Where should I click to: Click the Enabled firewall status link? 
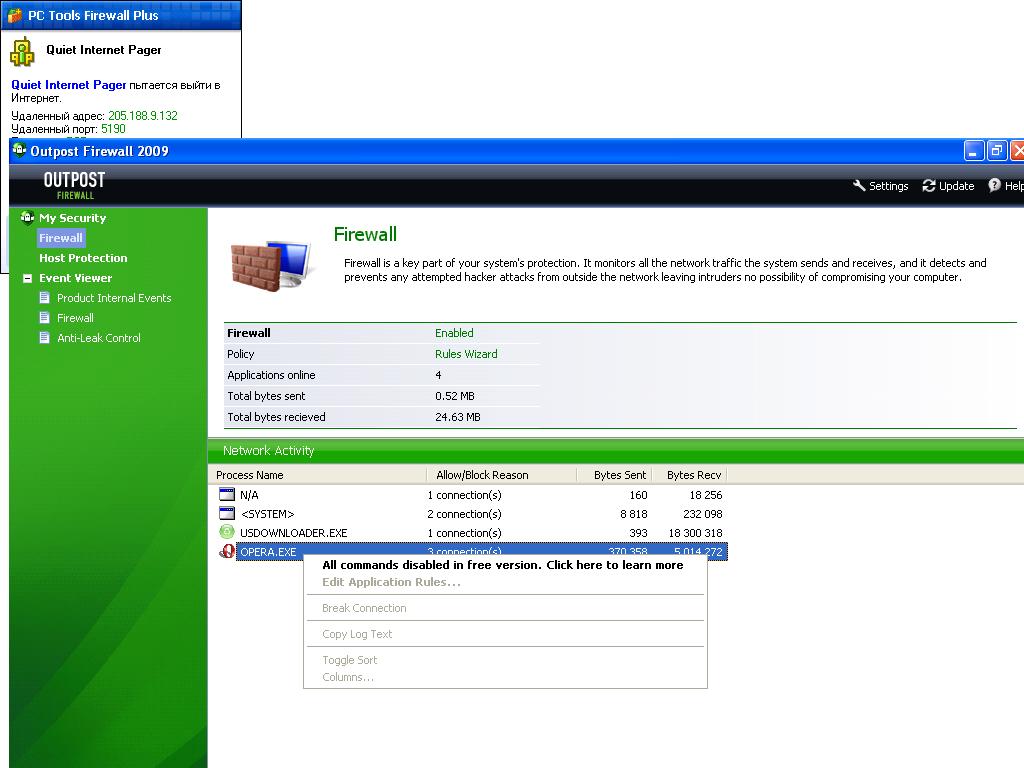tap(454, 333)
